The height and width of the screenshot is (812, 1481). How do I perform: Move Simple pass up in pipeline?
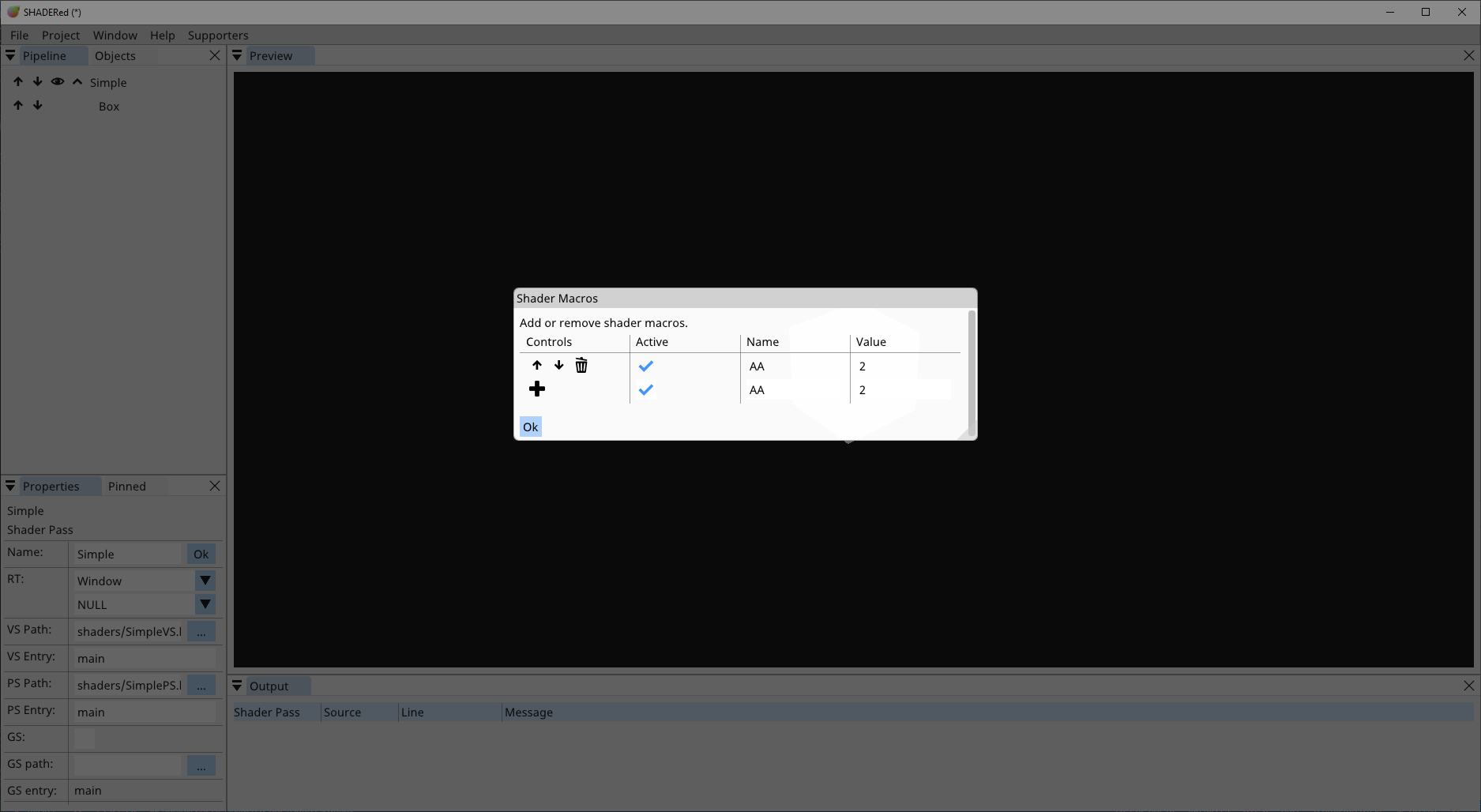[x=18, y=81]
